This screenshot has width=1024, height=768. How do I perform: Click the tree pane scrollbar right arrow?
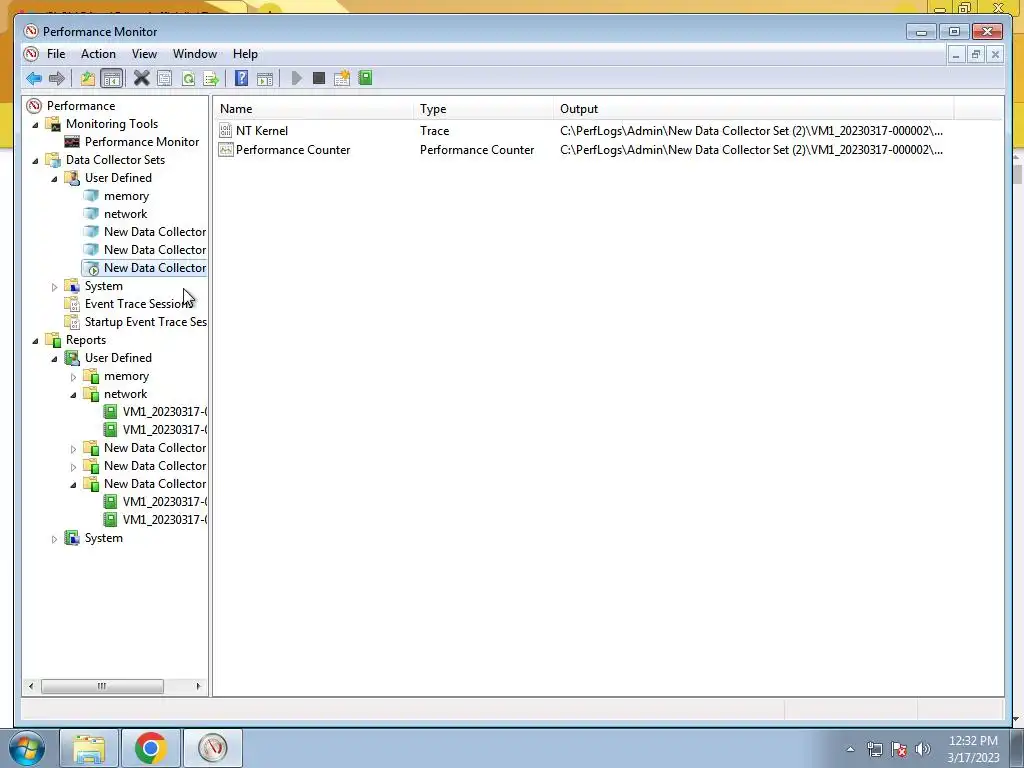(x=199, y=686)
